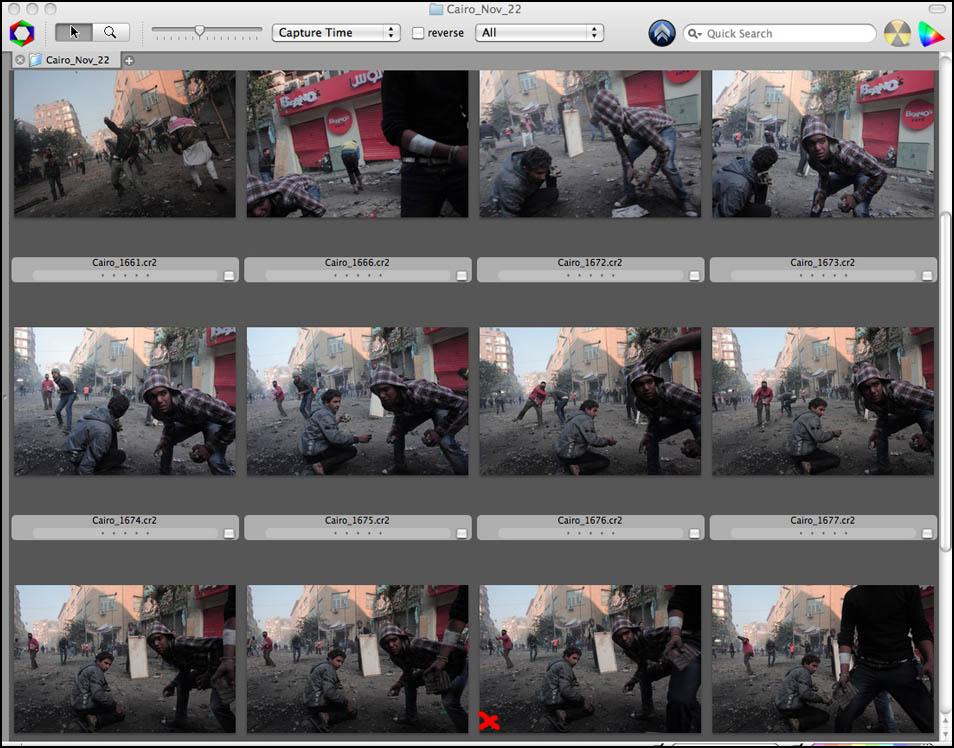Click the Cairo_1676.cr2 filename label
Viewport: 954px width, 748px height.
590,520
